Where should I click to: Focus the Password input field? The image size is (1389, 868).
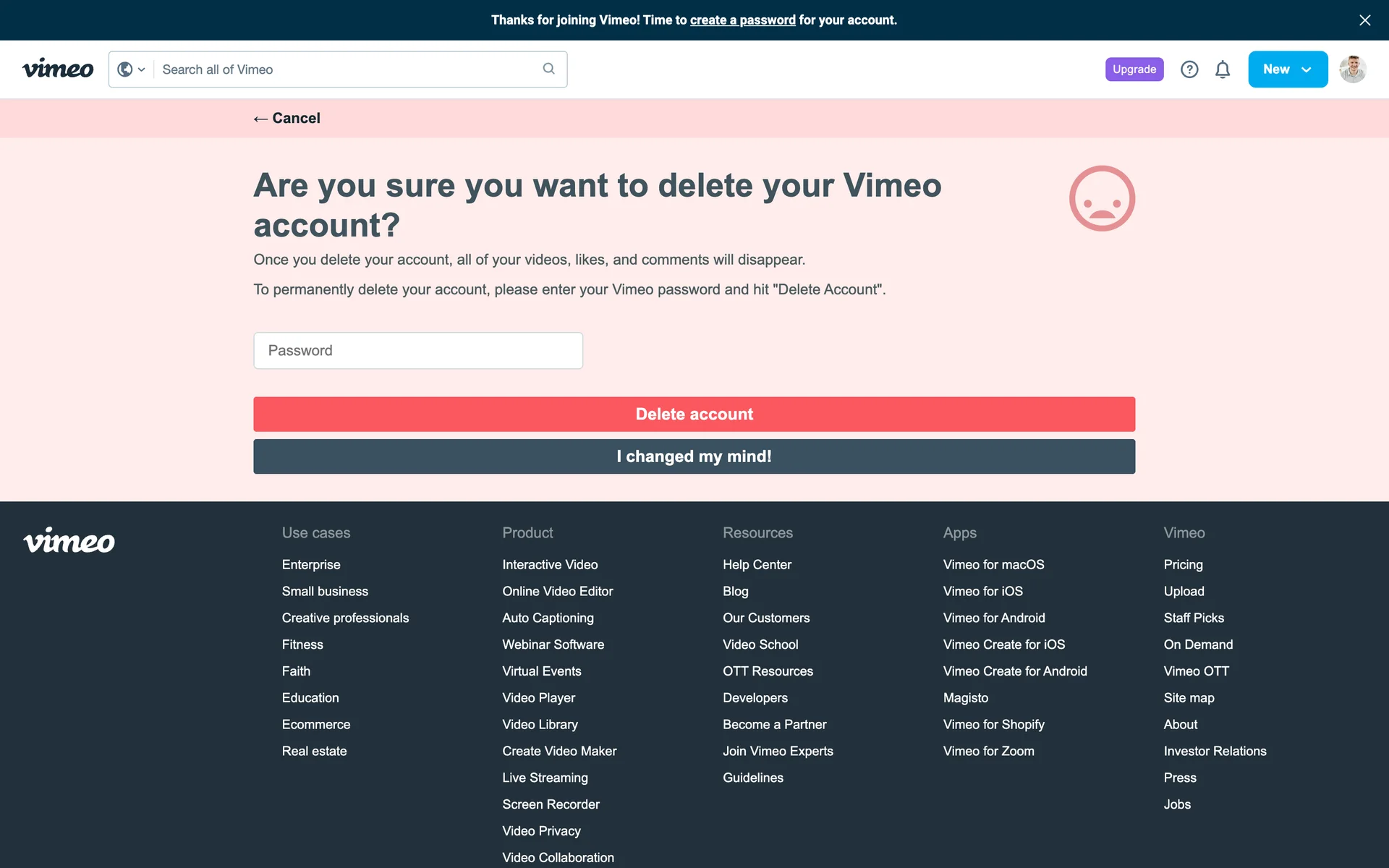[x=418, y=351]
